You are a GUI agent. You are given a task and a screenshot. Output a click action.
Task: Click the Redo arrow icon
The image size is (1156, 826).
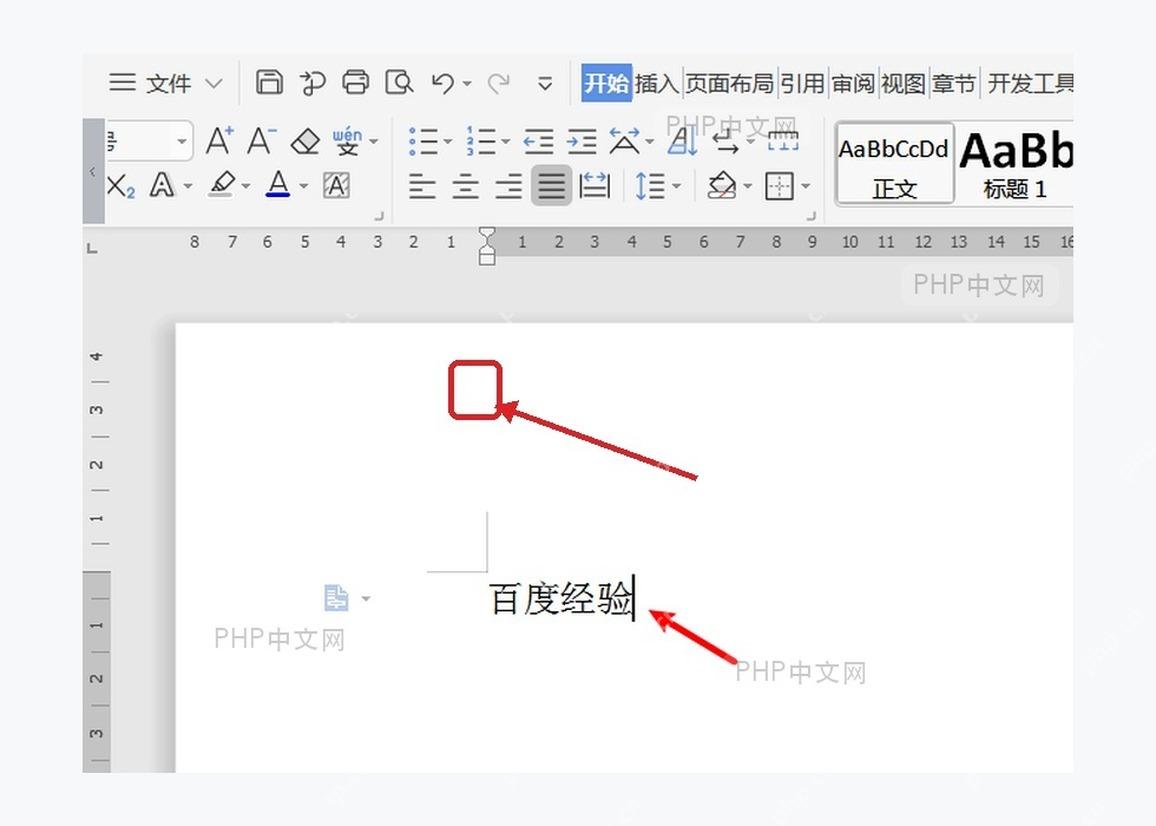[x=499, y=83]
